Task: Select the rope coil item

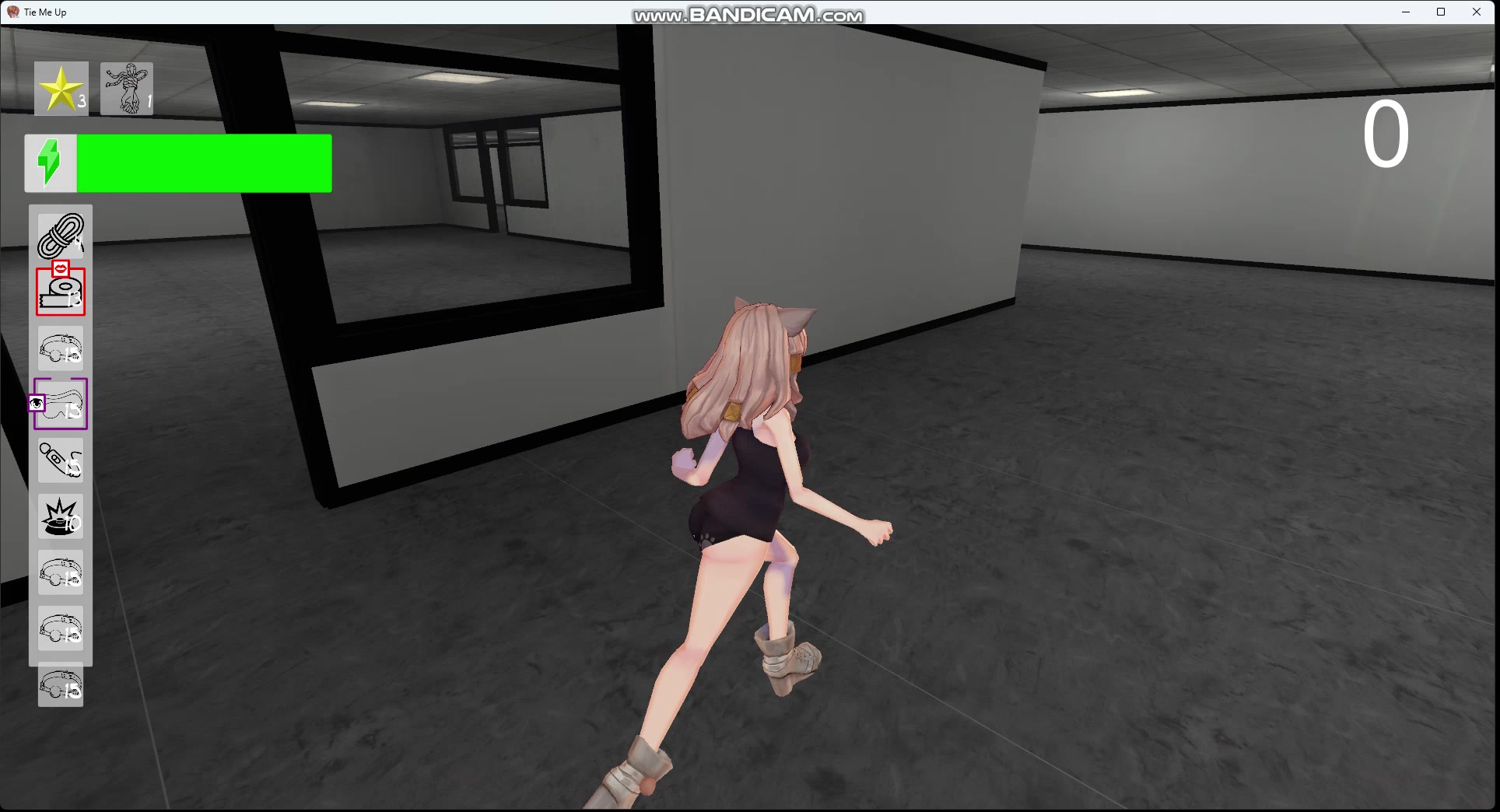Action: [x=61, y=236]
